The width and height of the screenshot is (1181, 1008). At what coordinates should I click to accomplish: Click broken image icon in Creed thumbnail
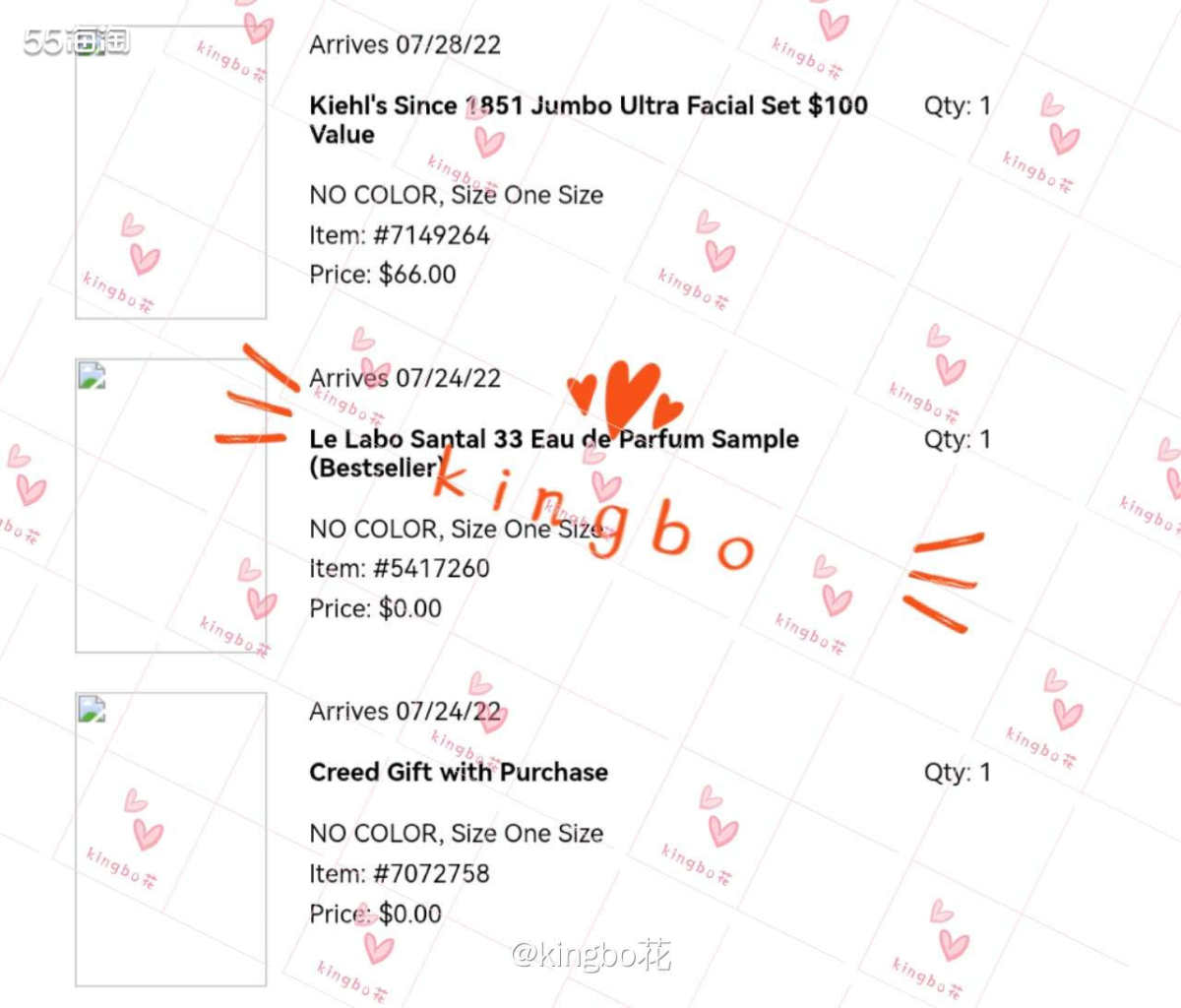coord(93,710)
